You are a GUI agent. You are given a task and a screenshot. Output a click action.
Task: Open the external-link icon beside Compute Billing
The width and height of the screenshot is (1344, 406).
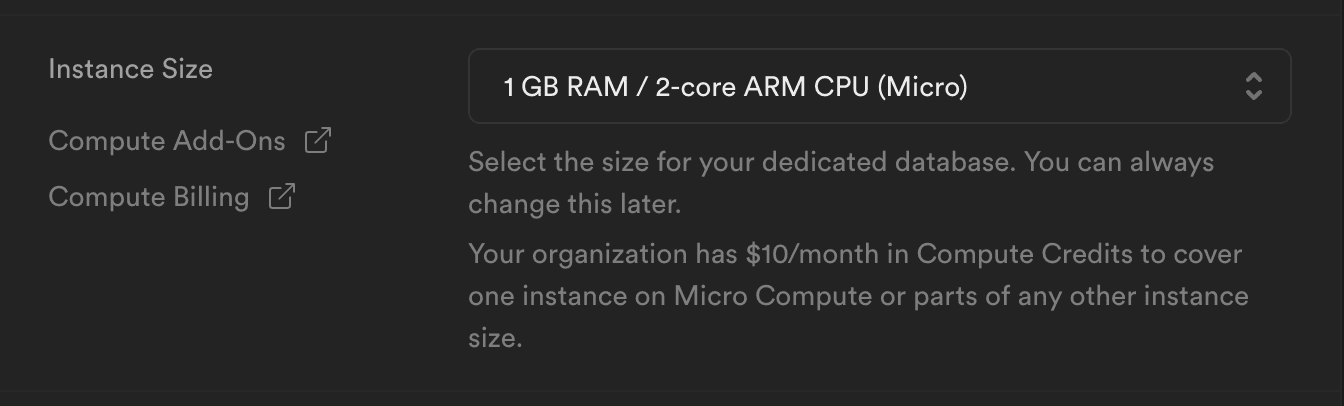(282, 196)
